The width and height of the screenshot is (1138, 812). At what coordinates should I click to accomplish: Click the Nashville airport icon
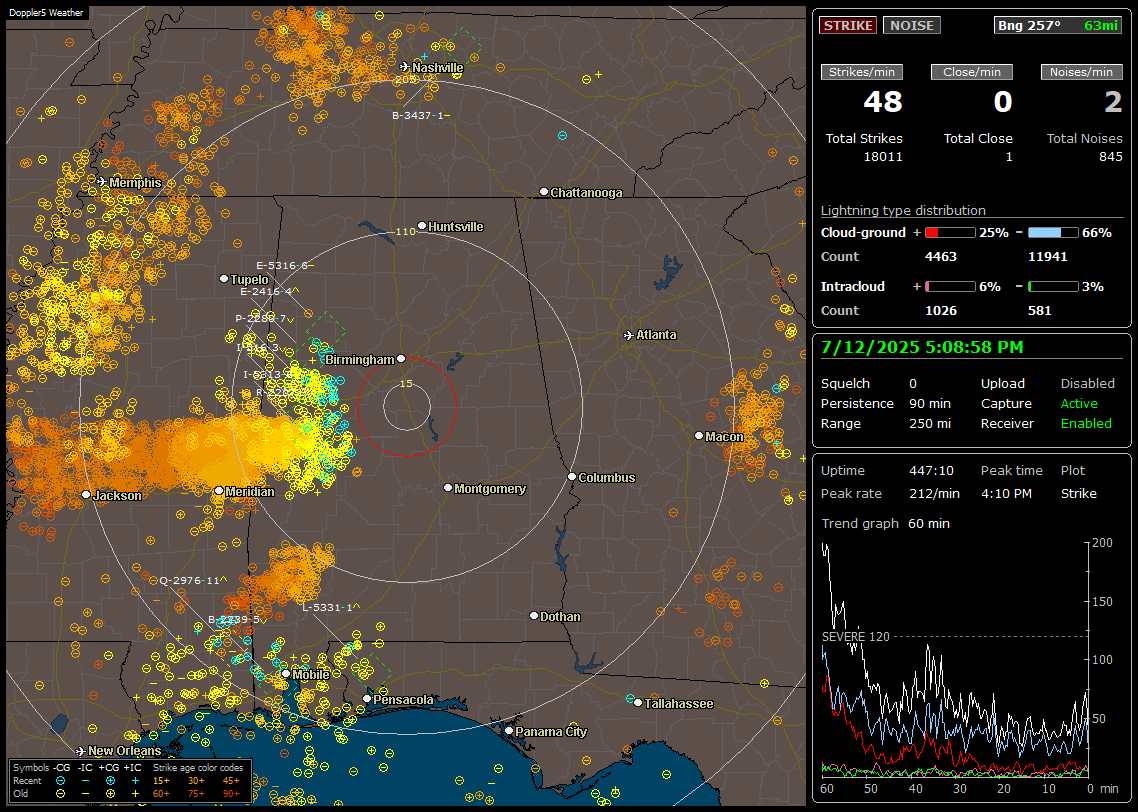[405, 67]
